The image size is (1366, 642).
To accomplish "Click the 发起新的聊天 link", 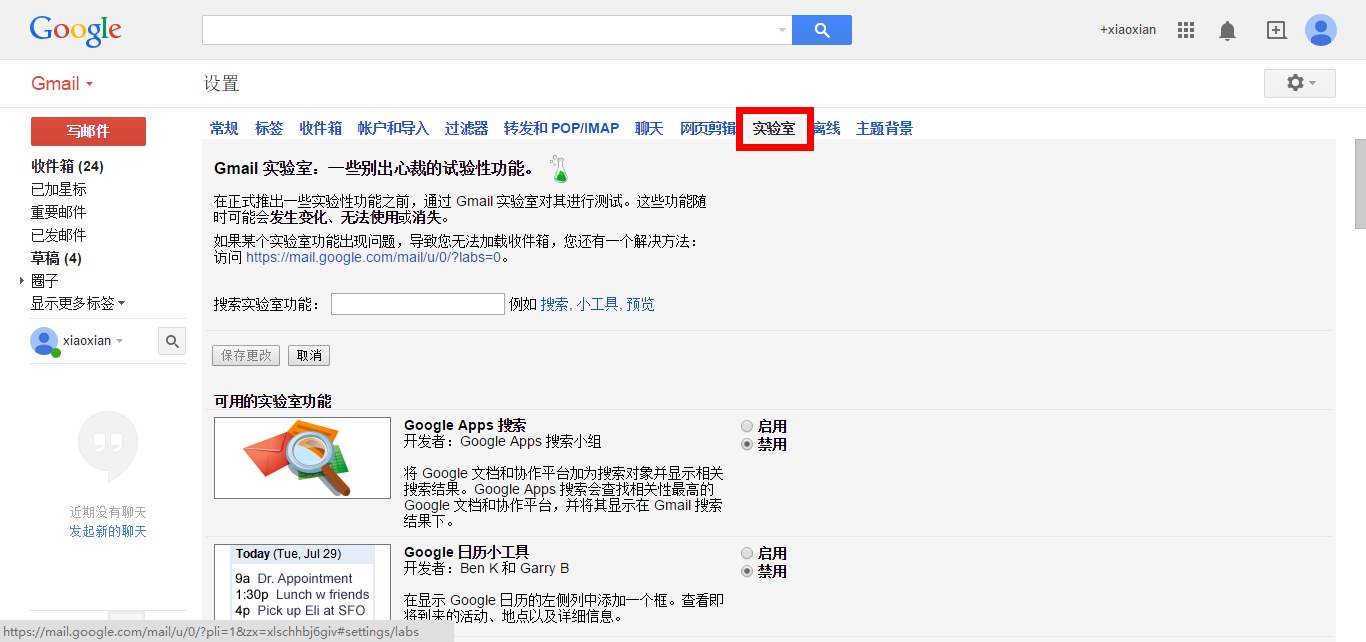I will point(108,531).
